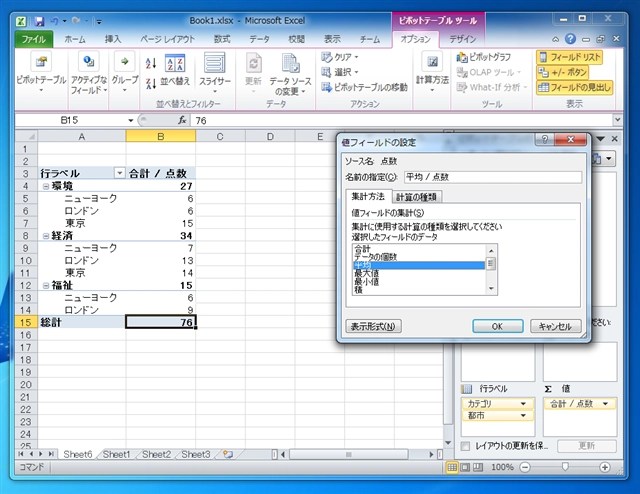Collapse the 経済 group

pyautogui.click(x=46, y=236)
